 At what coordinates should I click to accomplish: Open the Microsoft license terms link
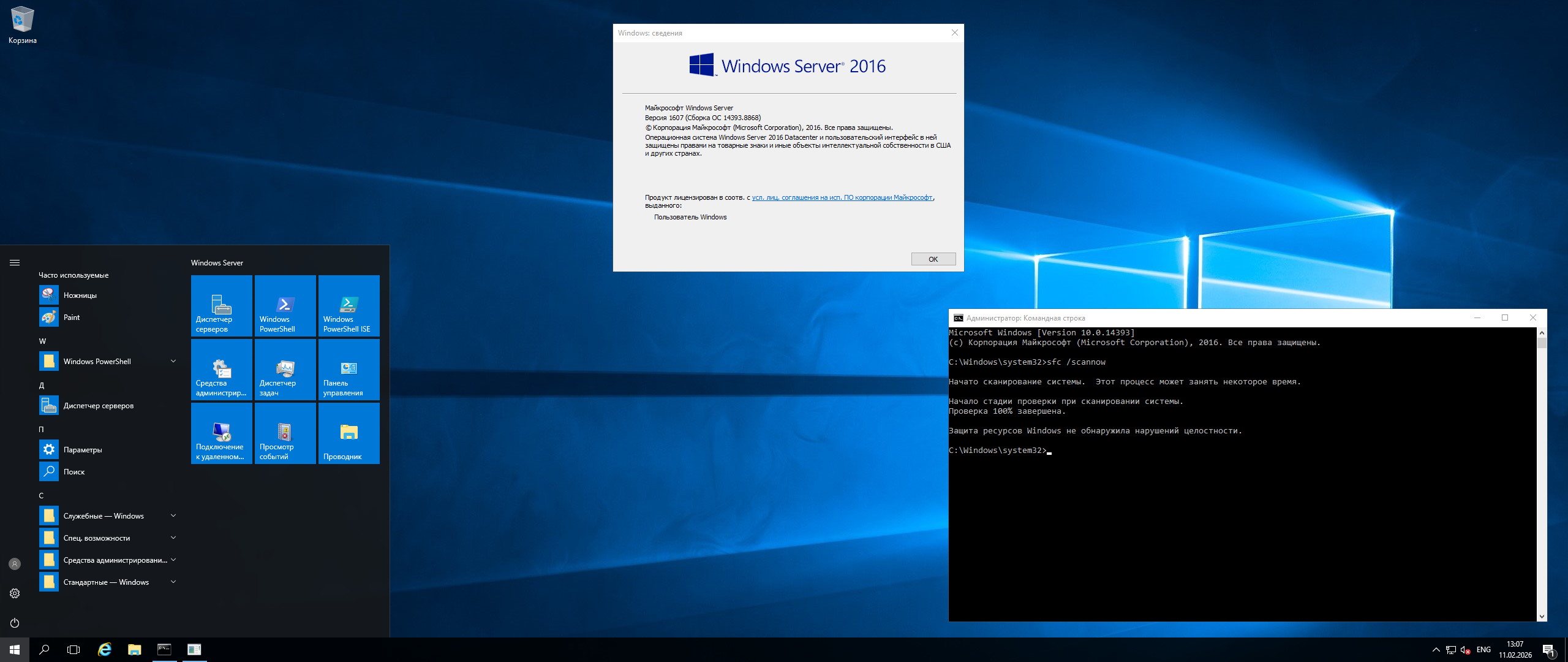click(x=842, y=197)
